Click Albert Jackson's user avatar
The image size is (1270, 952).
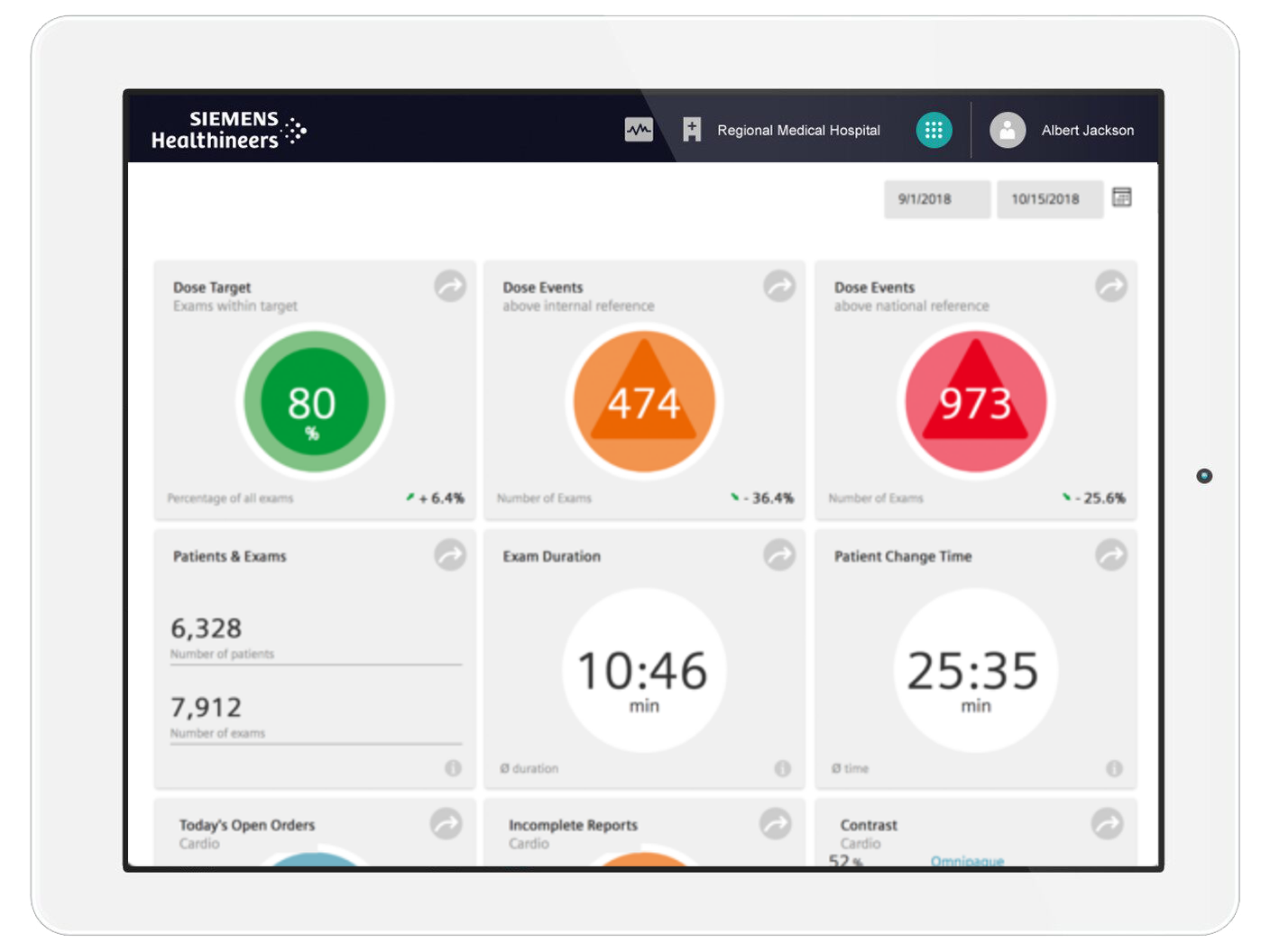point(1007,130)
